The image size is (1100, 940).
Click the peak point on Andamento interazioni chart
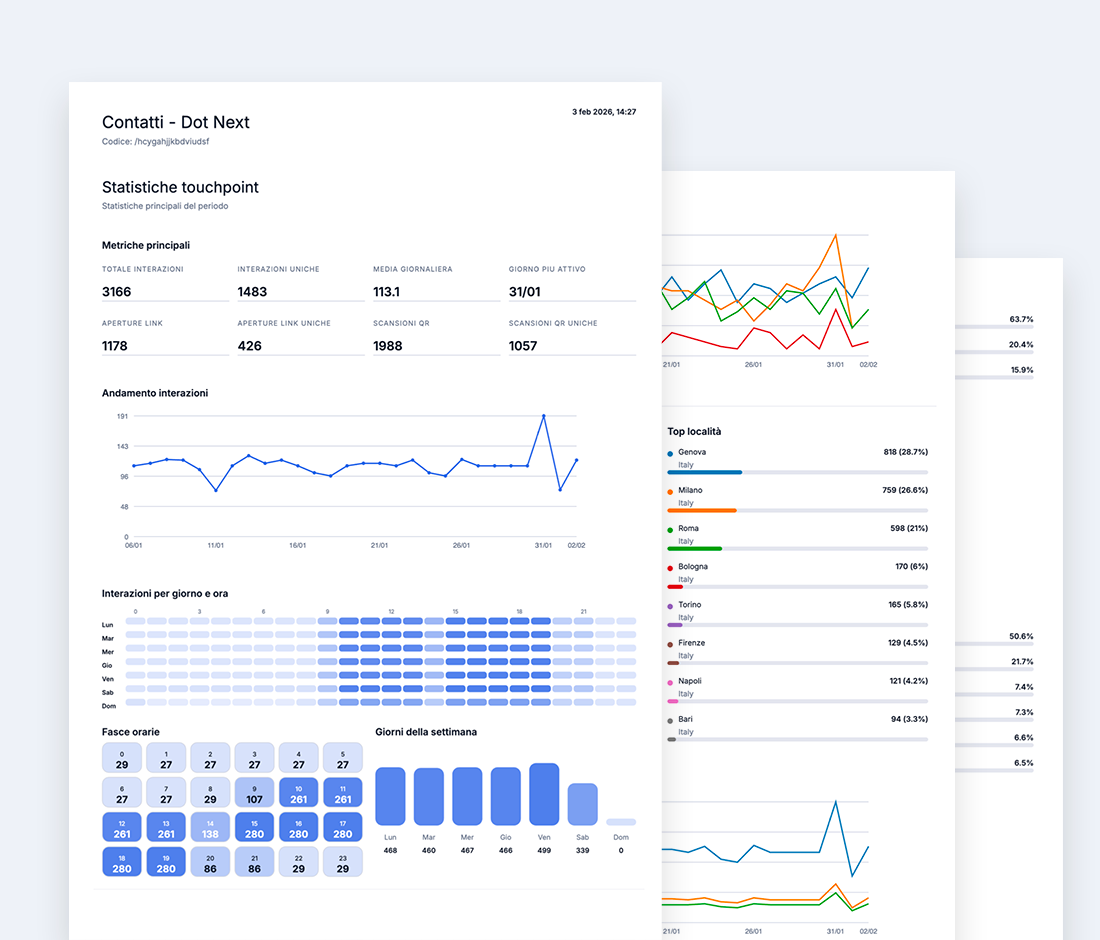click(x=543, y=415)
